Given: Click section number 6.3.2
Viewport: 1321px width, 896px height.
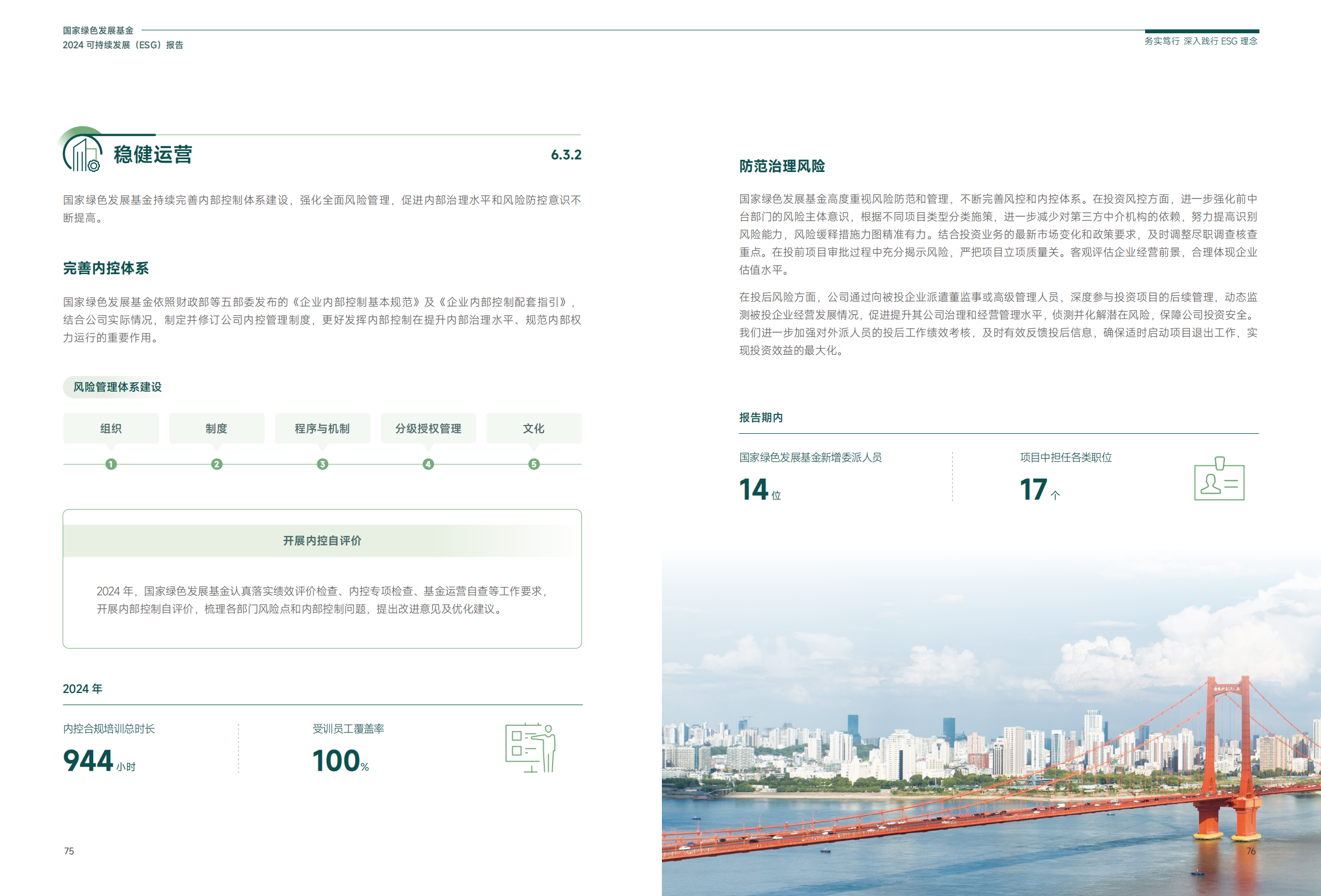Looking at the screenshot, I should [x=565, y=155].
